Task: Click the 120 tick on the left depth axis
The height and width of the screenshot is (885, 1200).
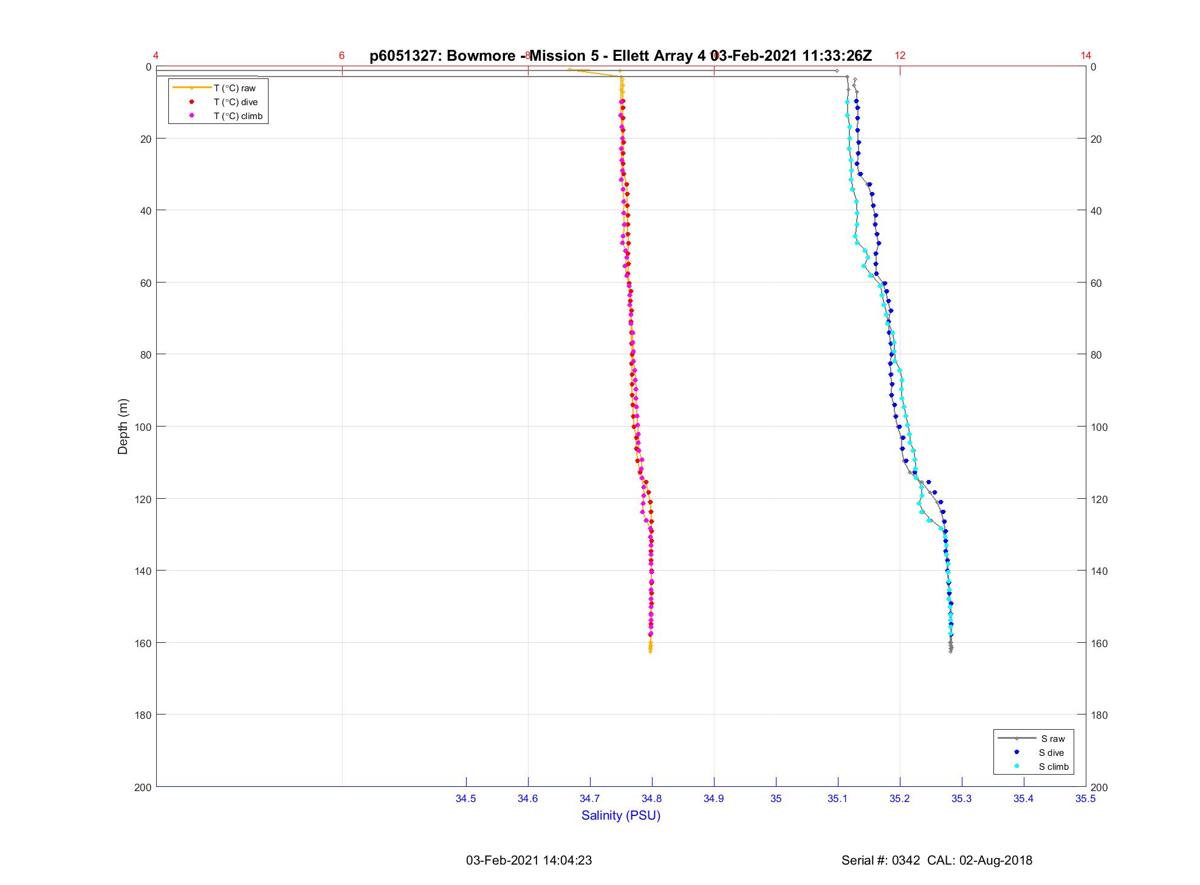Action: tap(143, 499)
